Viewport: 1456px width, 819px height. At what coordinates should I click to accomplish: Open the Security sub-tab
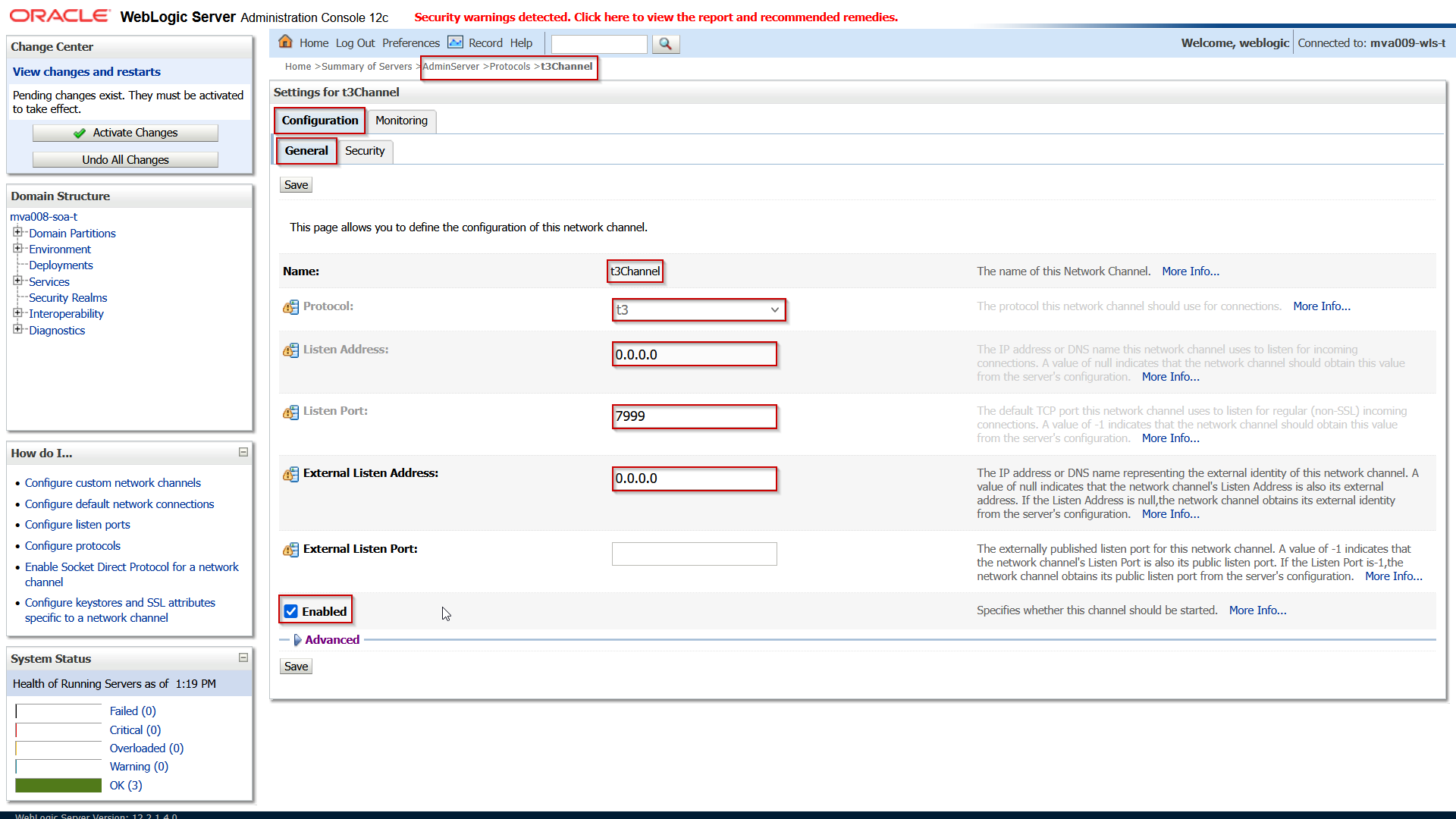point(365,151)
